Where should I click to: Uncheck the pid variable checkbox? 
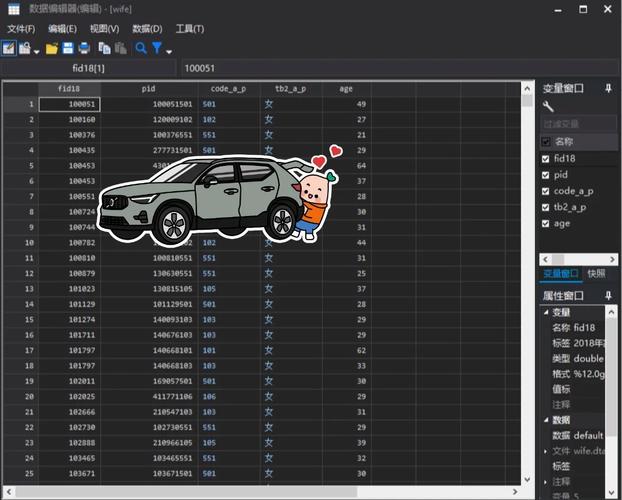tap(545, 175)
